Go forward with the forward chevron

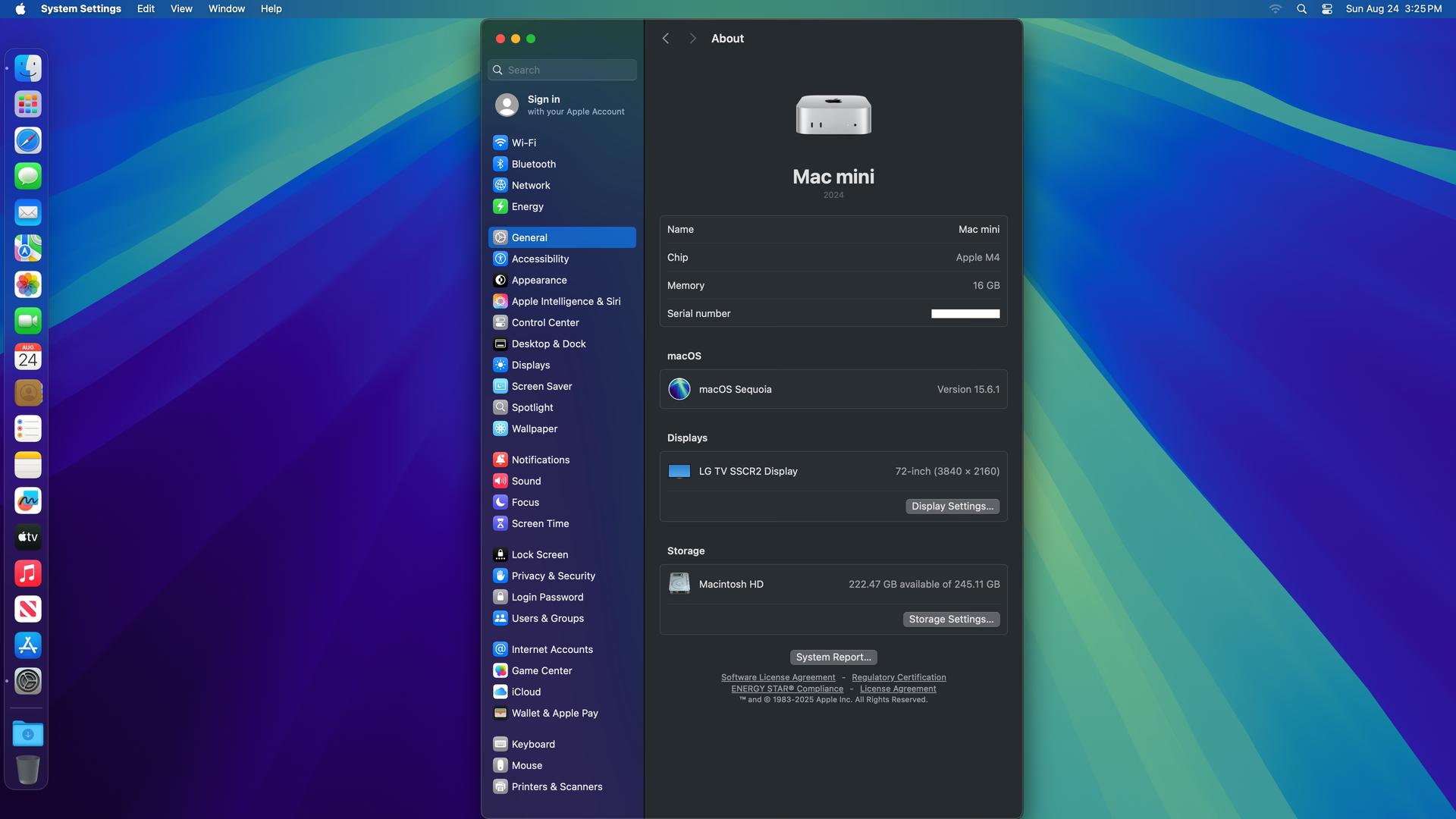pyautogui.click(x=692, y=39)
